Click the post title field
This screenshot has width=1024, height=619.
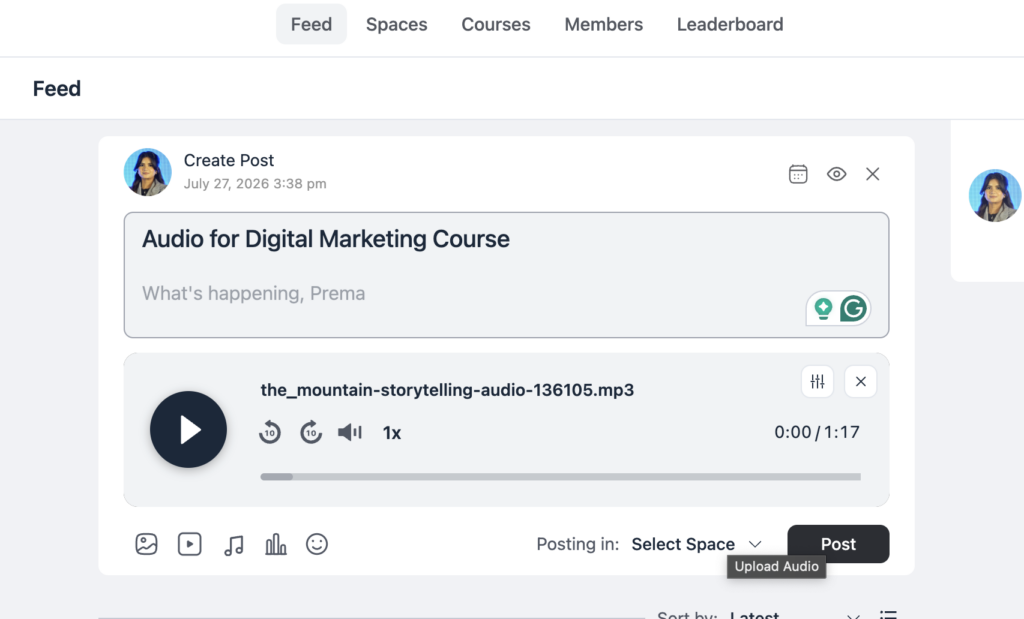point(325,239)
